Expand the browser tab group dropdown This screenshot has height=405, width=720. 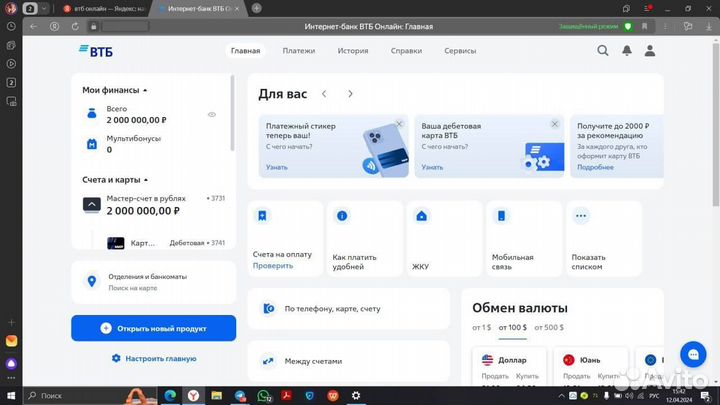[44, 8]
